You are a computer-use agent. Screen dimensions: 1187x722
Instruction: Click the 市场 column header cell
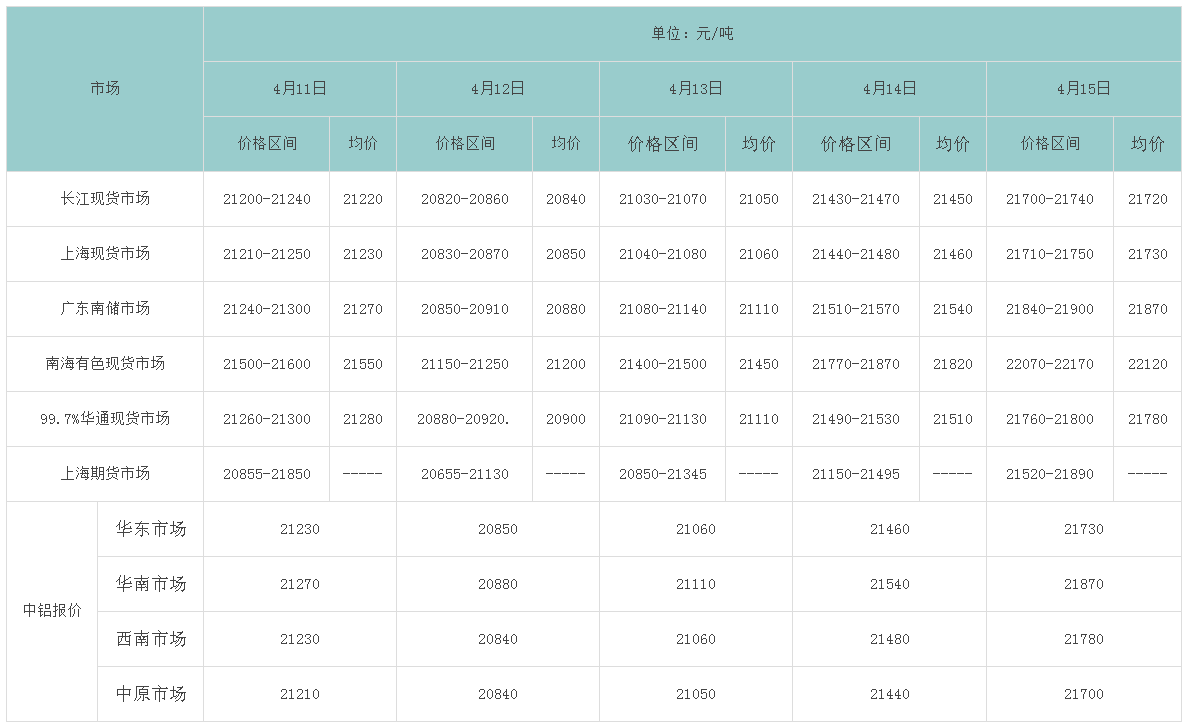click(x=105, y=89)
